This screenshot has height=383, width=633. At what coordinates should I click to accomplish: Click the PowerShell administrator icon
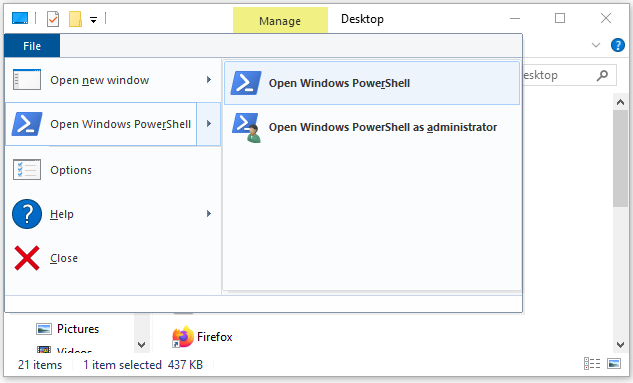click(247, 128)
